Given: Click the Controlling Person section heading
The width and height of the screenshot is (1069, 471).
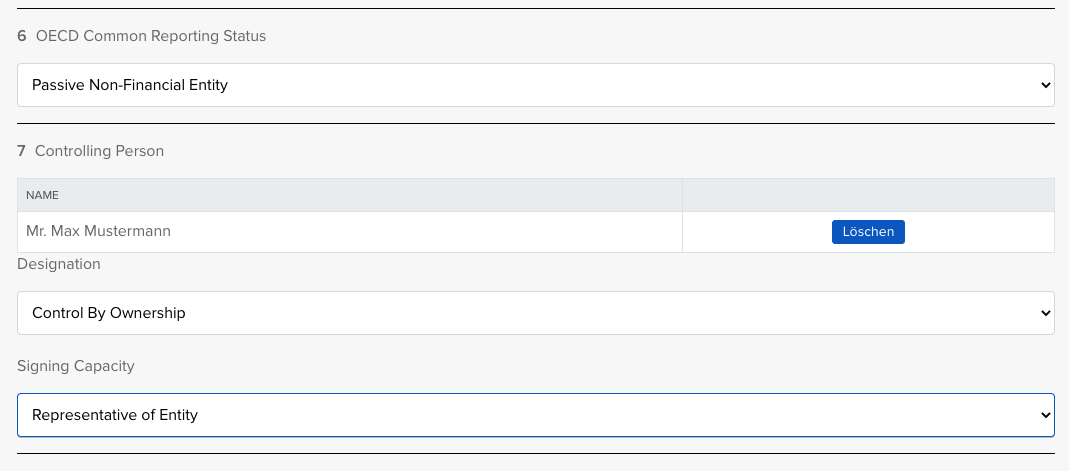Looking at the screenshot, I should (x=99, y=151).
